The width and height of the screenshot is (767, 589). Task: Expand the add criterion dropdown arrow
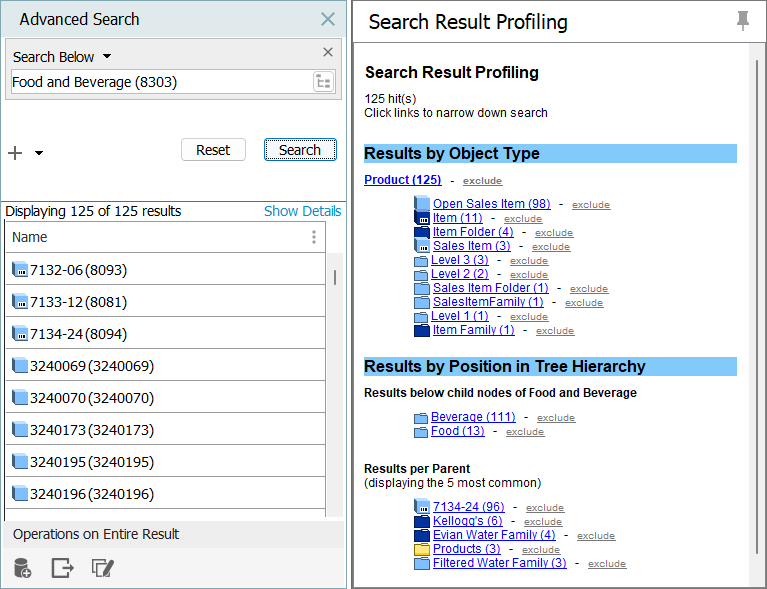point(39,153)
